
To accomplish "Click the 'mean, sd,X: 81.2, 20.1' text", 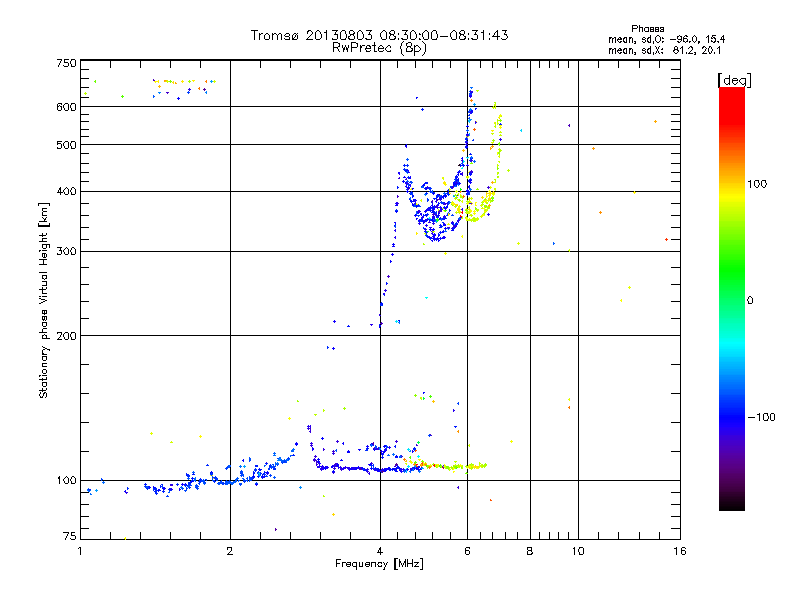I will 664,50.
